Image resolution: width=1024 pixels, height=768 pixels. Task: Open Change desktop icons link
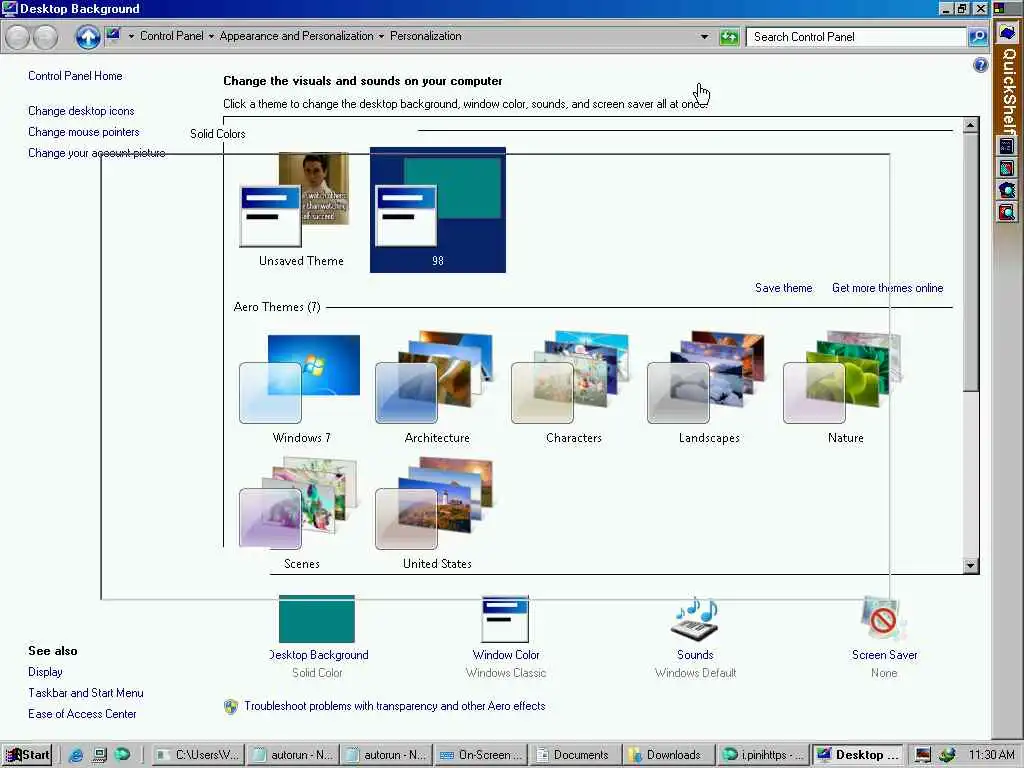pyautogui.click(x=81, y=111)
